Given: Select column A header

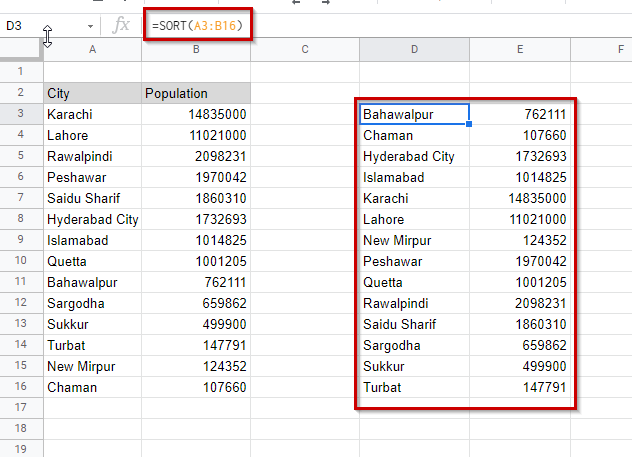Looking at the screenshot, I should [92, 50].
